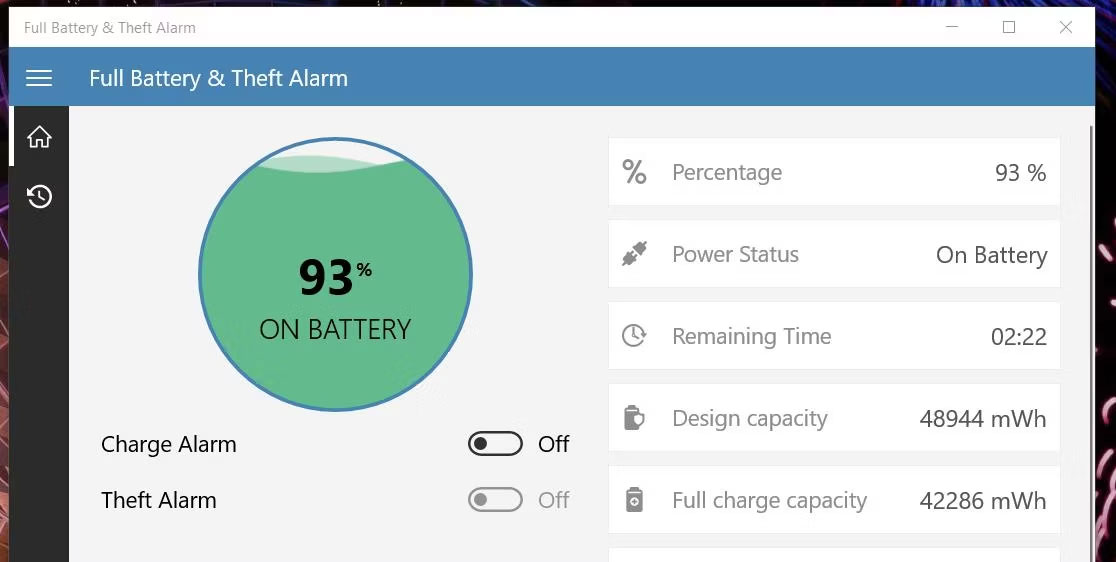
Task: Click the Full charge capacity battery icon
Action: tap(634, 500)
